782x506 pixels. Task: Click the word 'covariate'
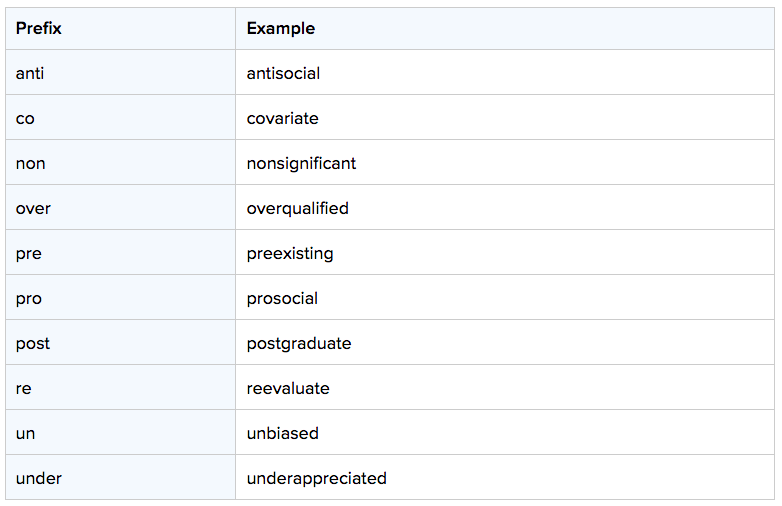click(282, 119)
